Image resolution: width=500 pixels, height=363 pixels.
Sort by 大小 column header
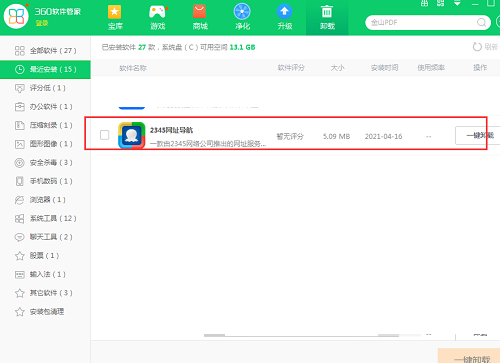click(337, 68)
